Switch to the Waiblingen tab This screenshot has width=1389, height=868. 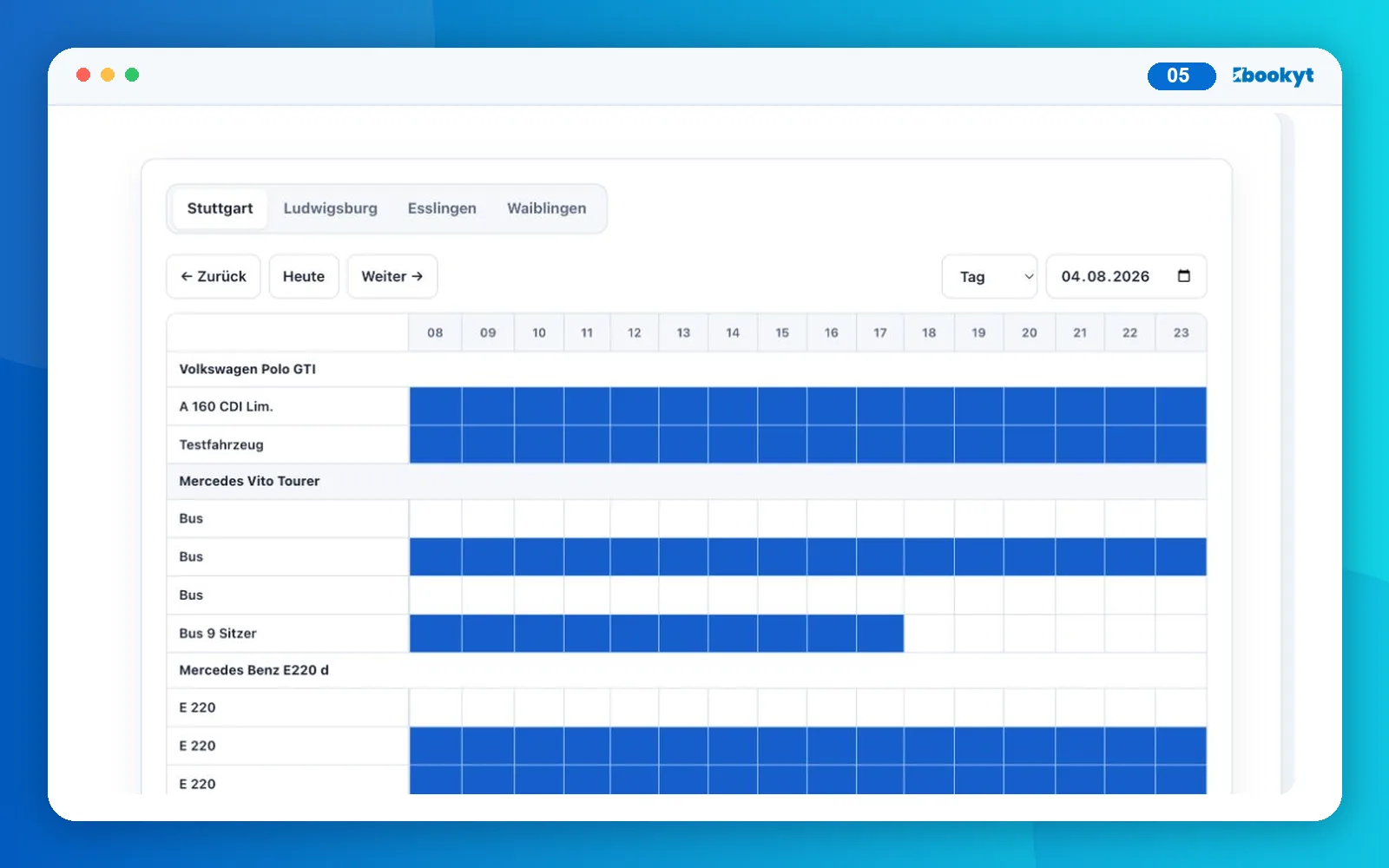tap(547, 208)
